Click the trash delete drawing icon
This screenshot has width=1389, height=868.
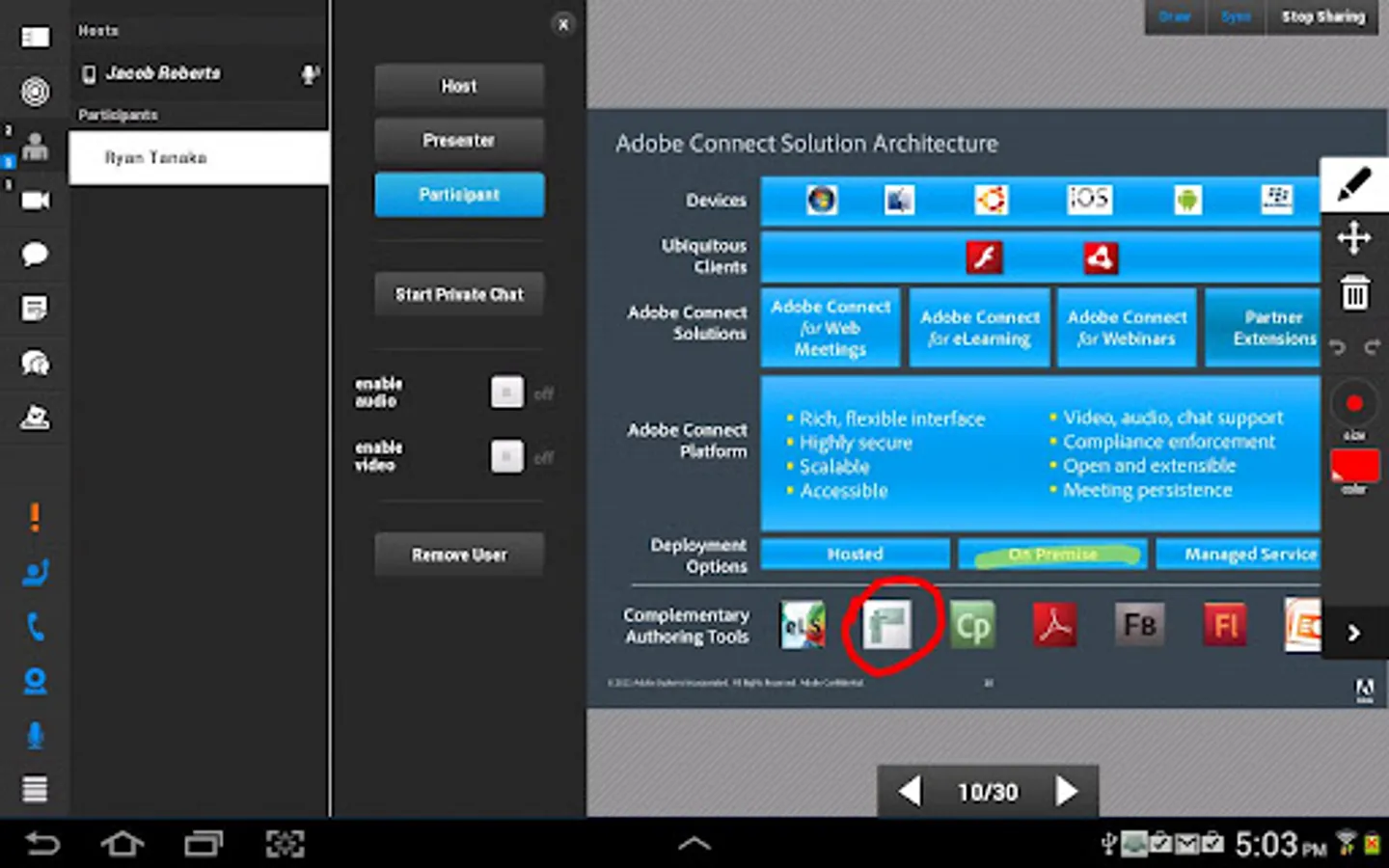coord(1354,292)
